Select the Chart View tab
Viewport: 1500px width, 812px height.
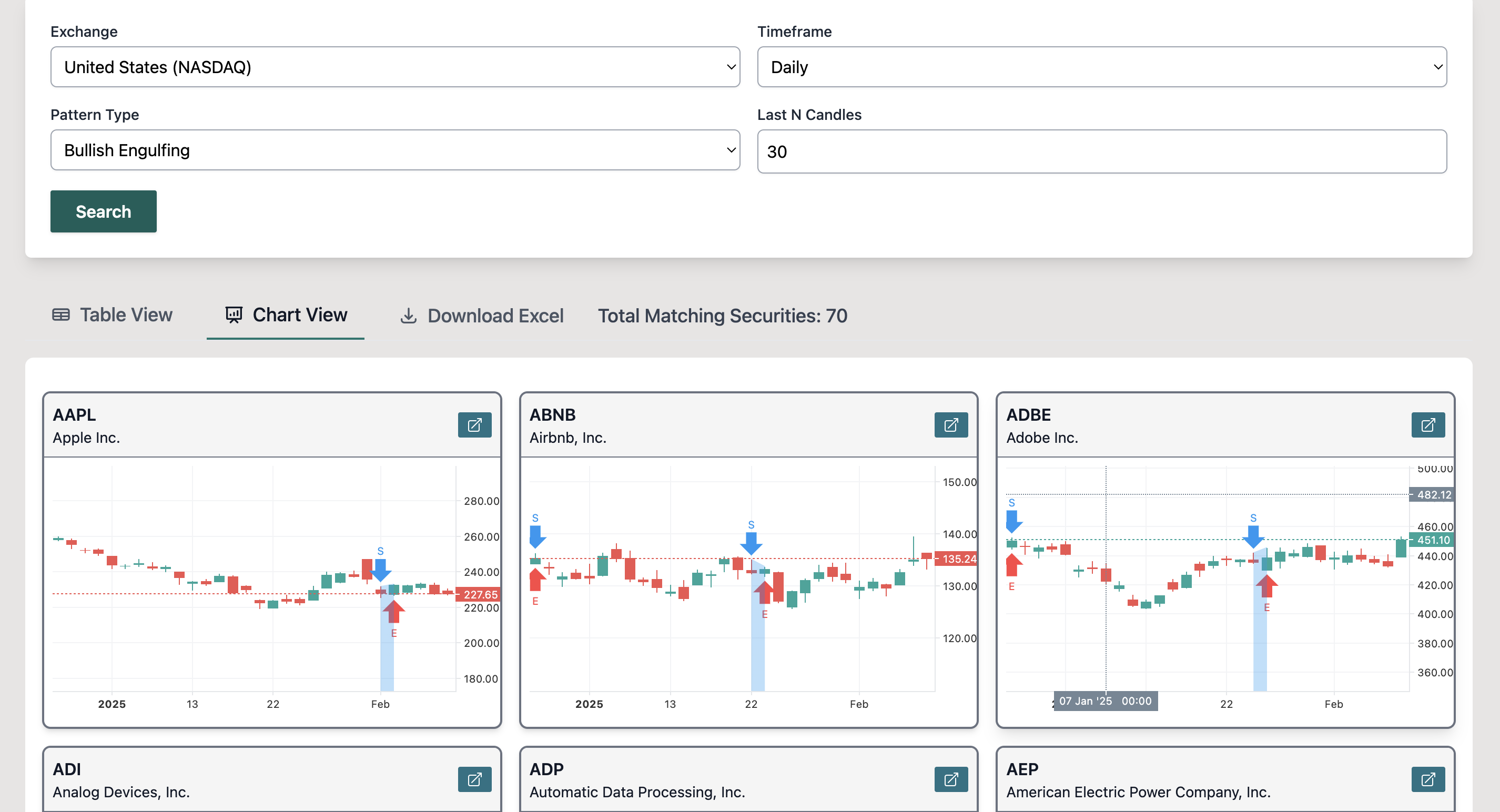286,315
